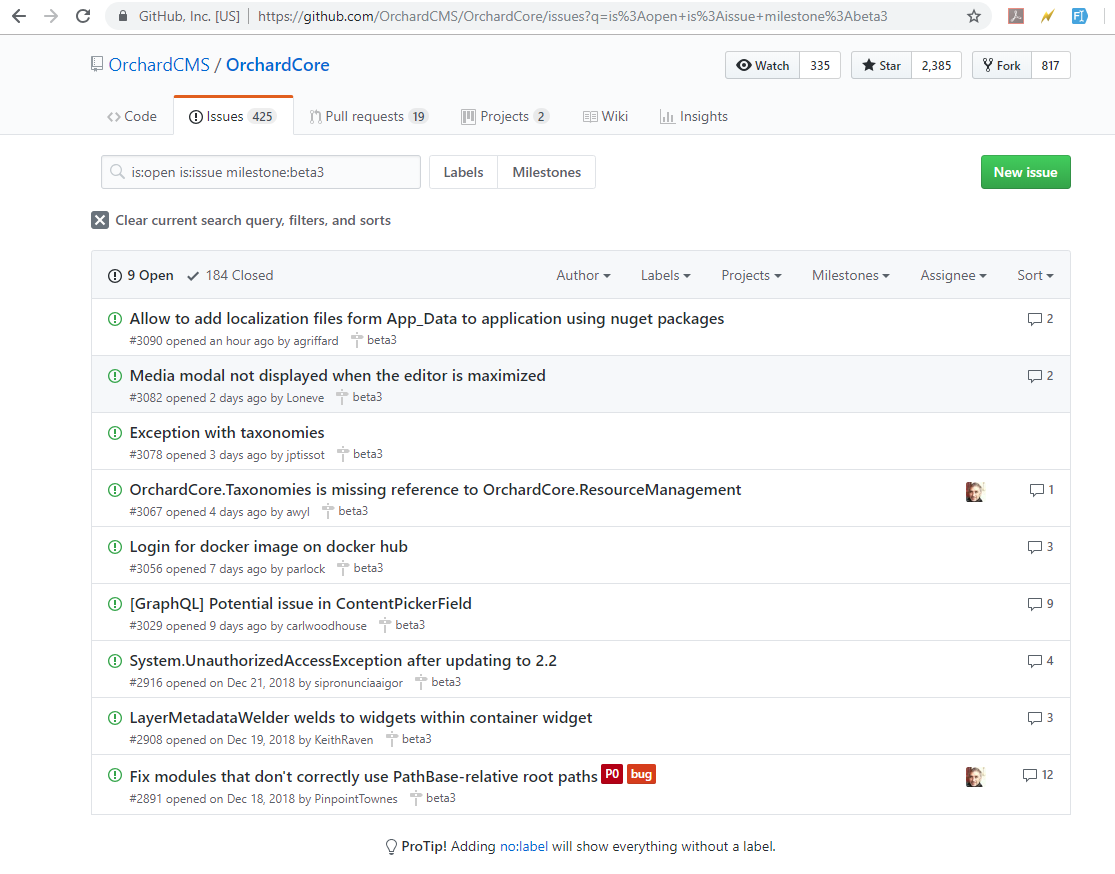This screenshot has height=874, width=1115.
Task: Open the PDF extension icon in toolbar
Action: pos(1015,16)
